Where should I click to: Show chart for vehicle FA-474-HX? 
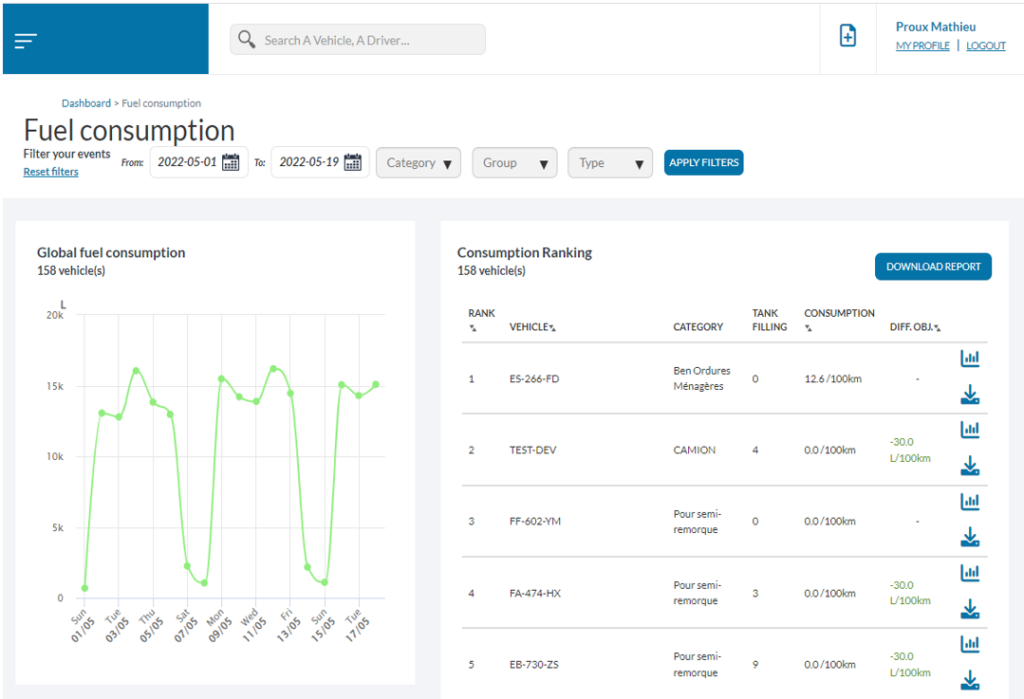969,573
